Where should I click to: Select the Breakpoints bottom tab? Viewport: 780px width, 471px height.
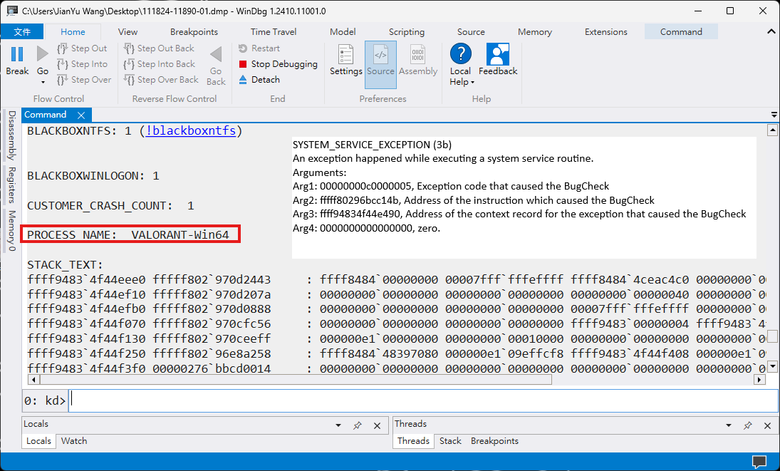(494, 441)
